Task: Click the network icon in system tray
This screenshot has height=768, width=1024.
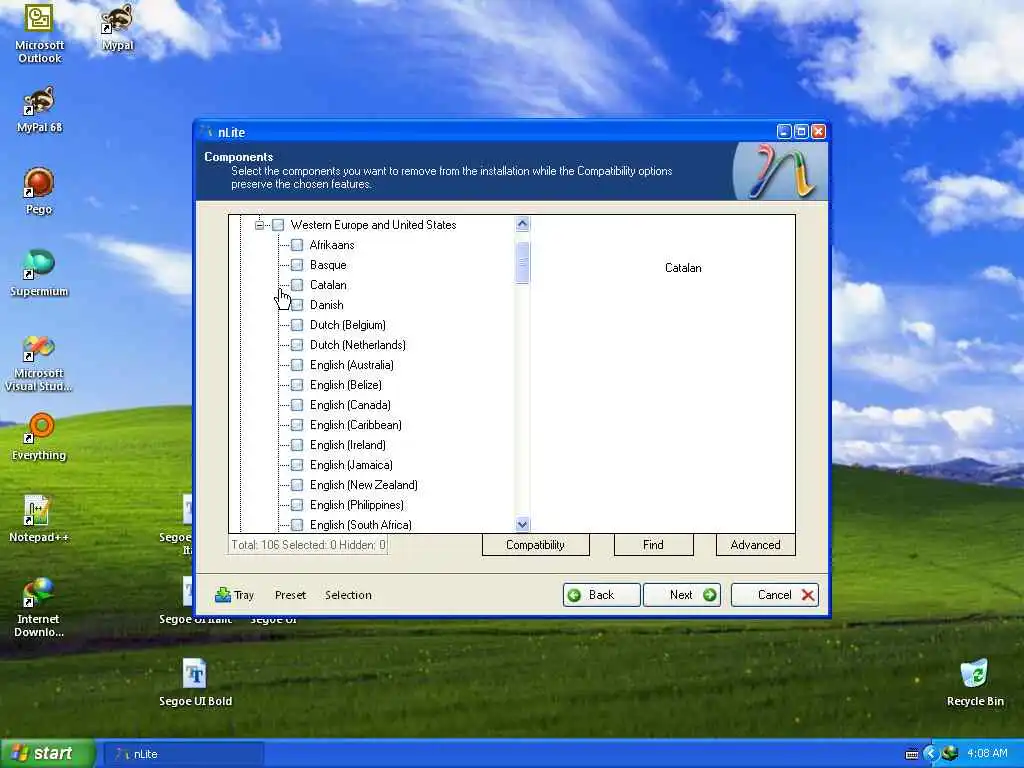Action: (950, 754)
